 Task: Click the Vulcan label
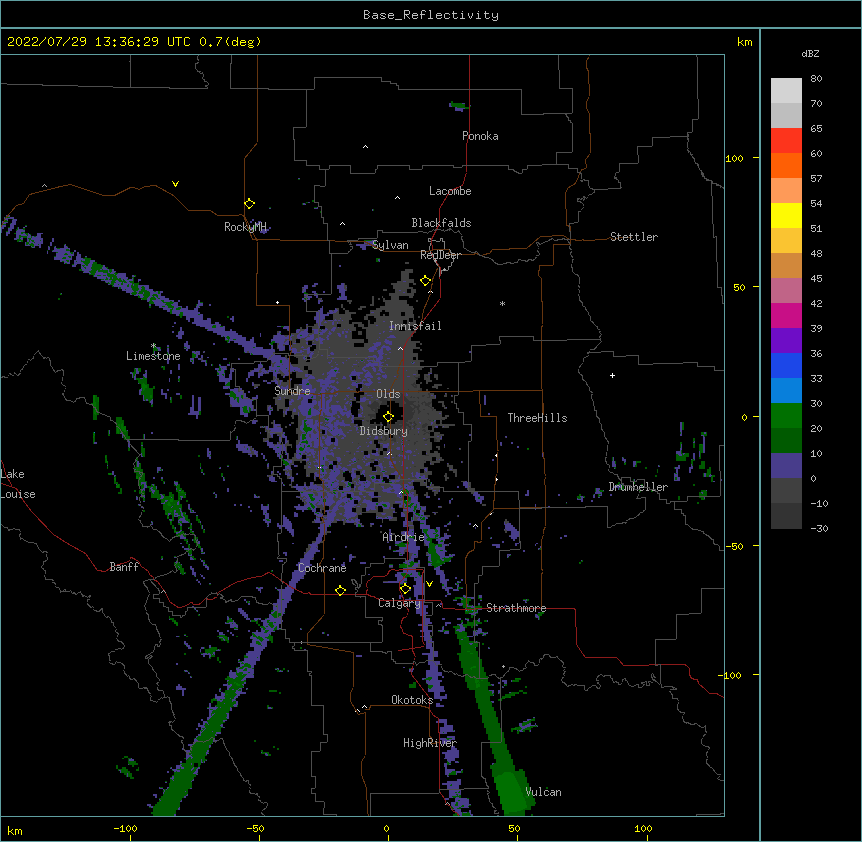coord(543,792)
